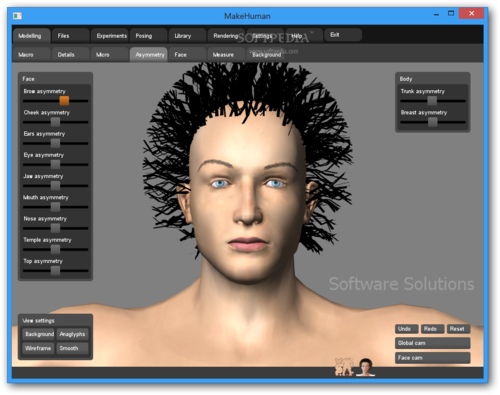Toggle Smooth shading in View settings
Image resolution: width=500 pixels, height=395 pixels.
tap(72, 348)
